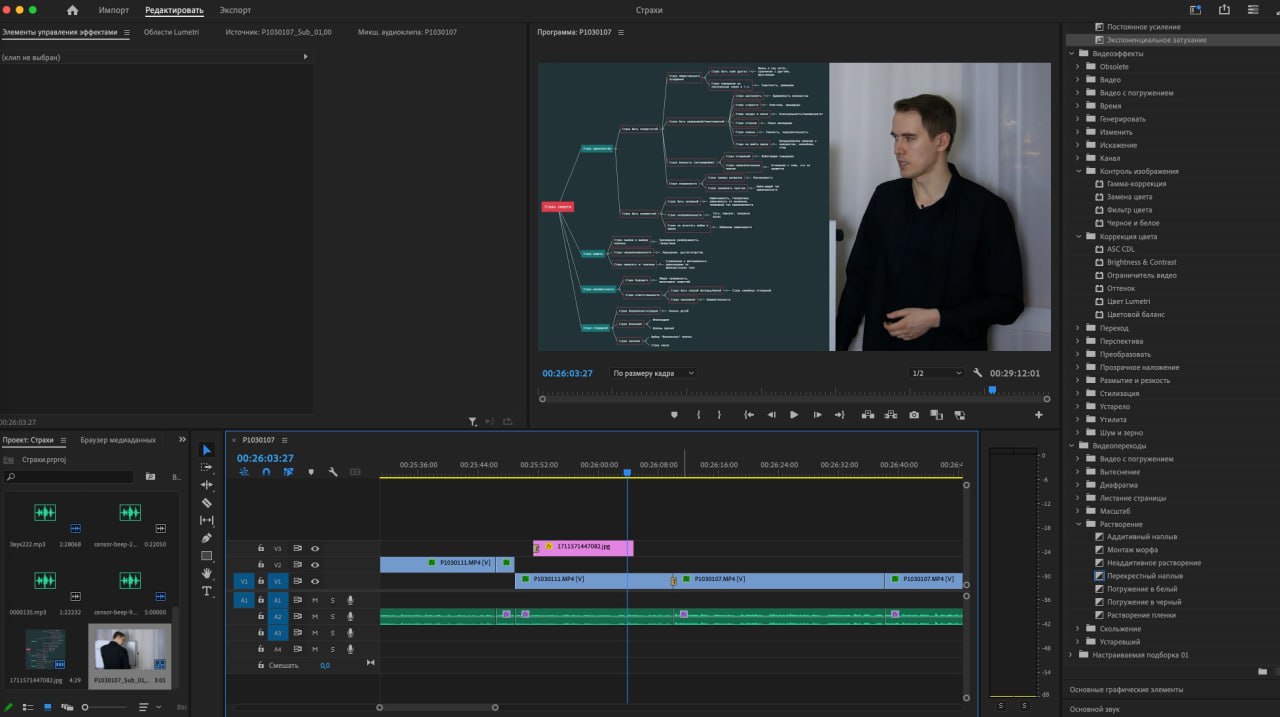Hide track V3 using its eye icon
Viewport: 1280px width, 717px height.
tap(315, 548)
